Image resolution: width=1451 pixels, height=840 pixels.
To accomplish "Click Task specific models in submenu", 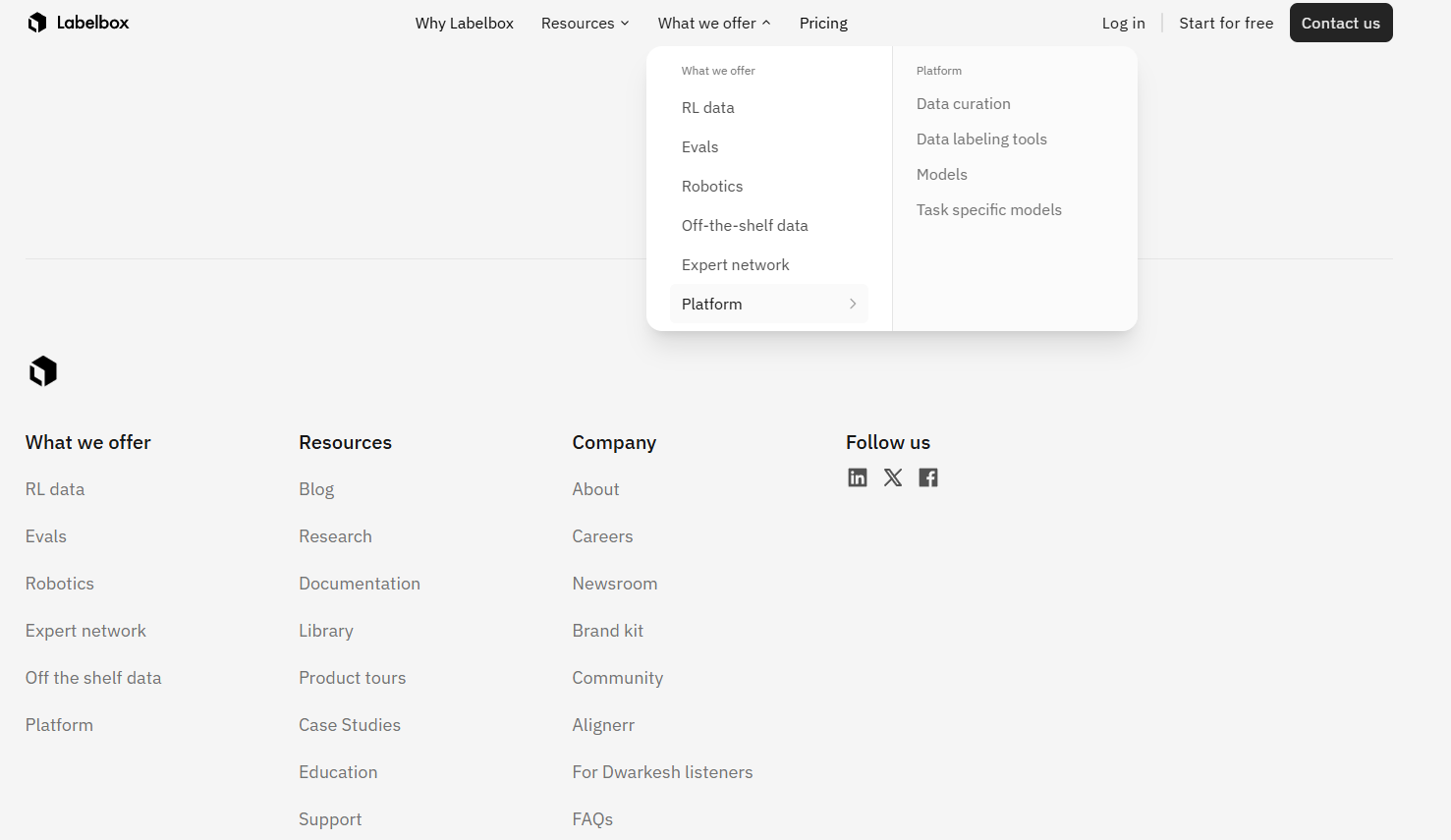I will tap(988, 209).
